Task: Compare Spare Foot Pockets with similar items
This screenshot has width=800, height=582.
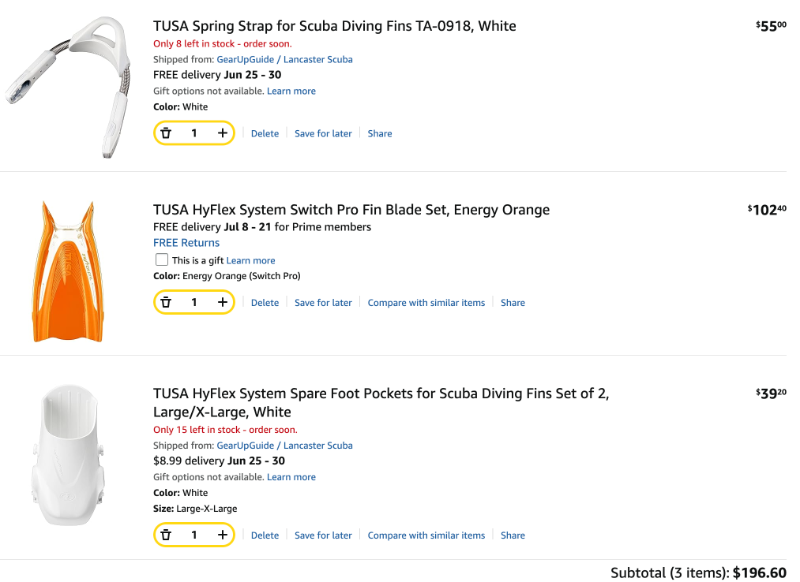Action: coord(426,536)
